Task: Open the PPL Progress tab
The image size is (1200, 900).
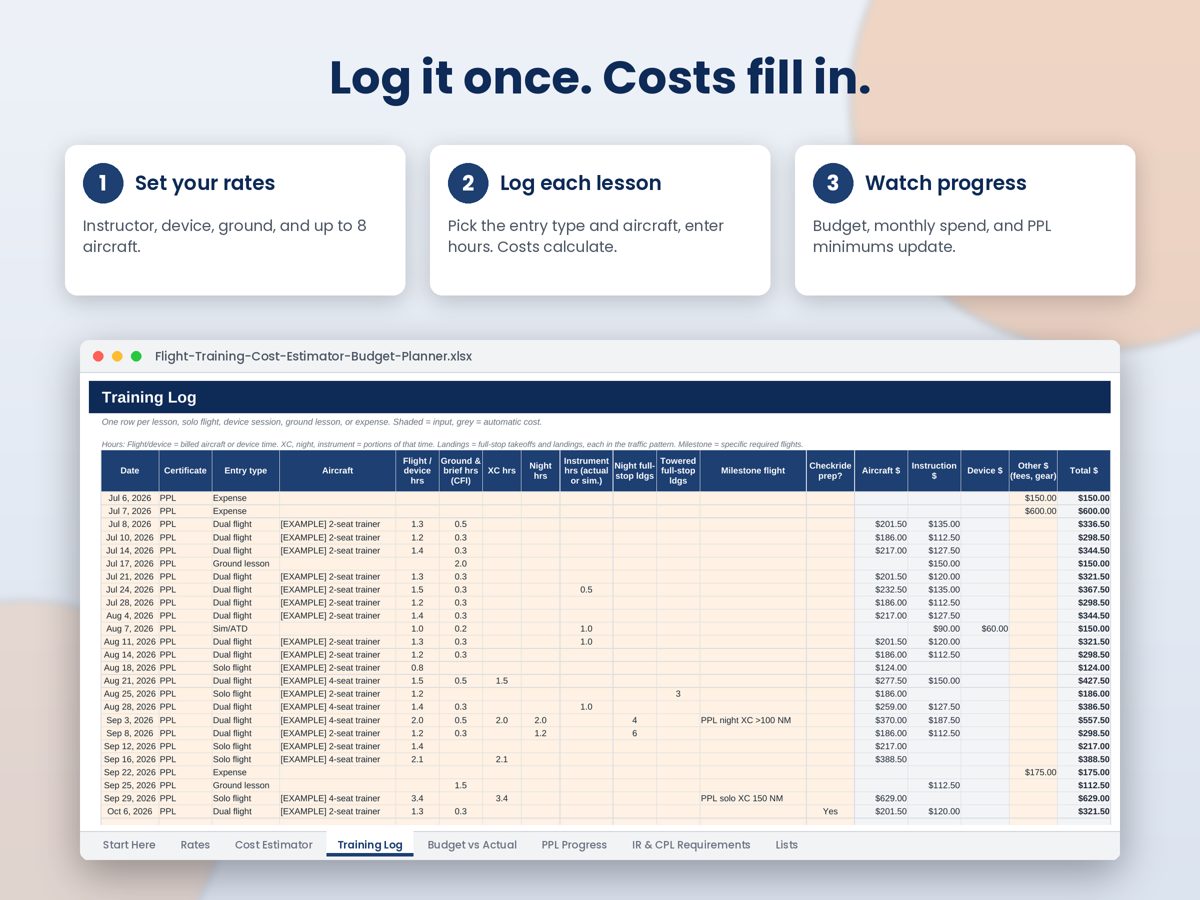Action: tap(574, 845)
